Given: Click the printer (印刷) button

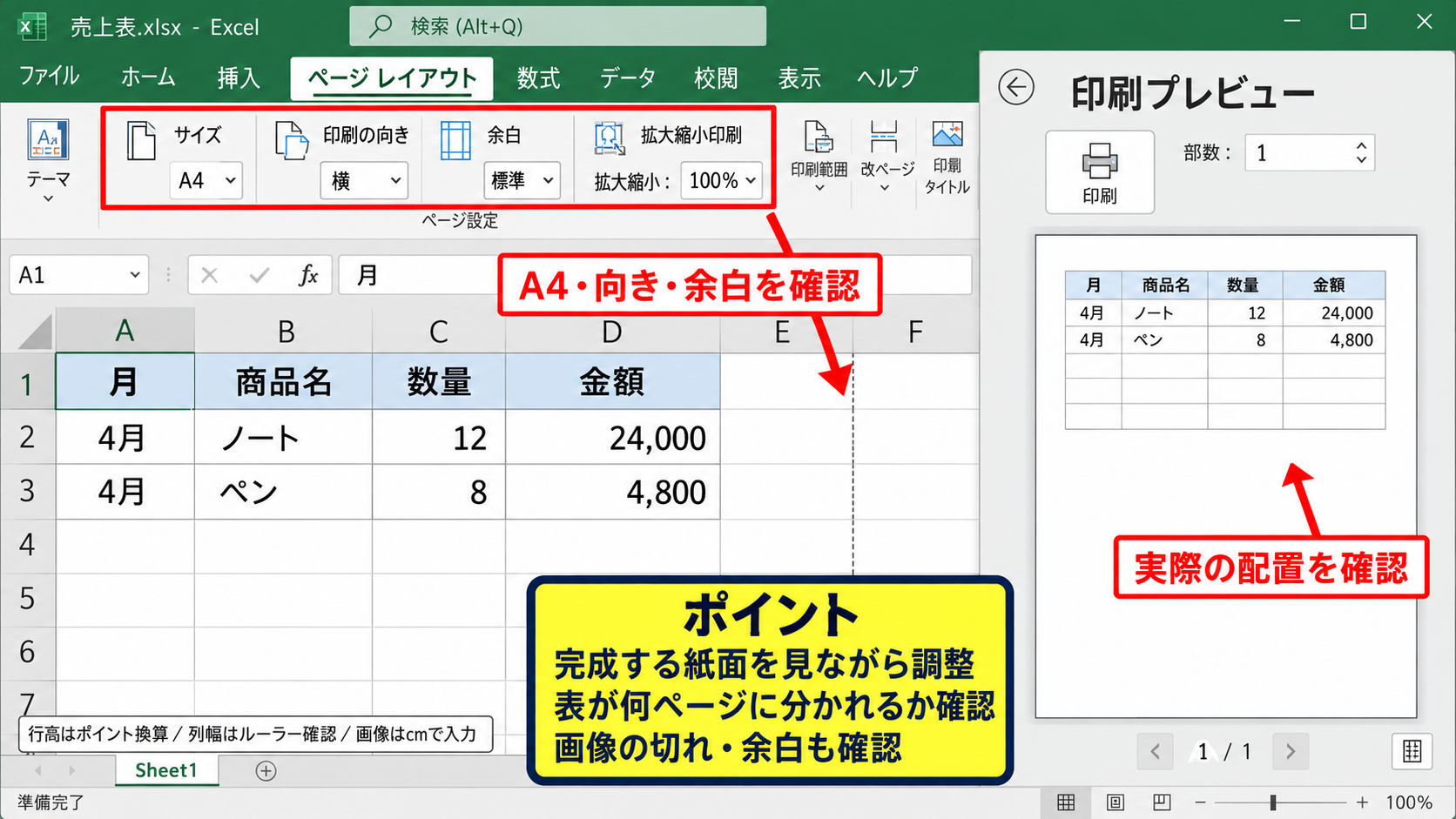Looking at the screenshot, I should [1100, 172].
